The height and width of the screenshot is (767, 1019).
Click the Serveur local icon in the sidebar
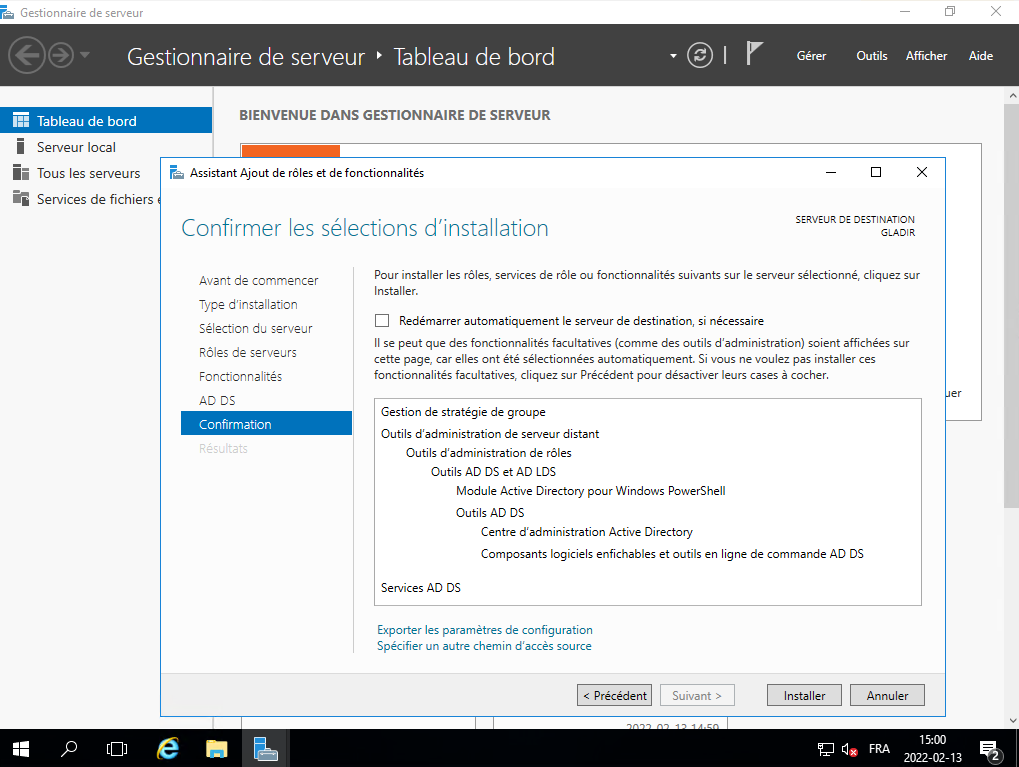(21, 146)
